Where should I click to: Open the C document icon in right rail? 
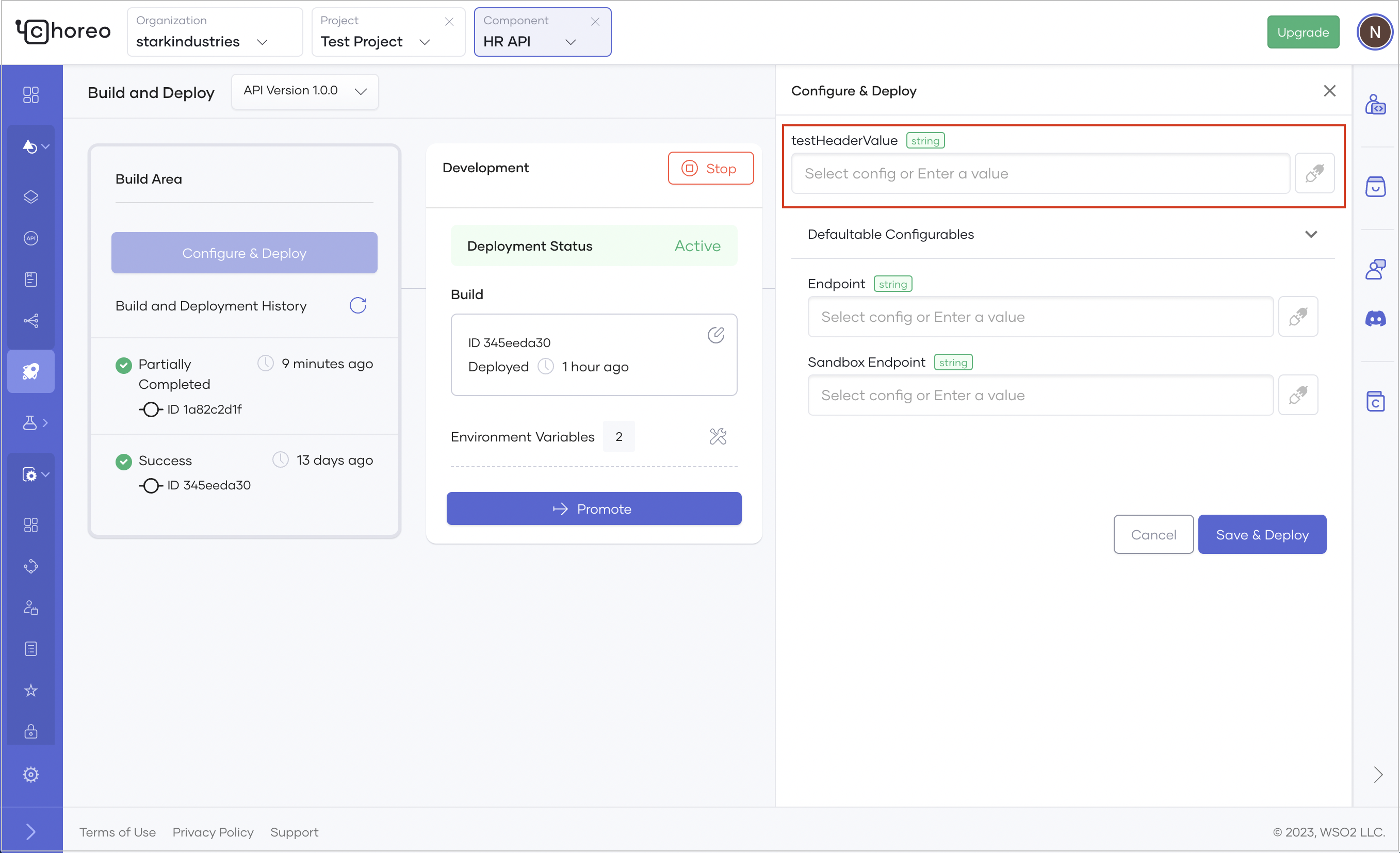click(x=1376, y=401)
